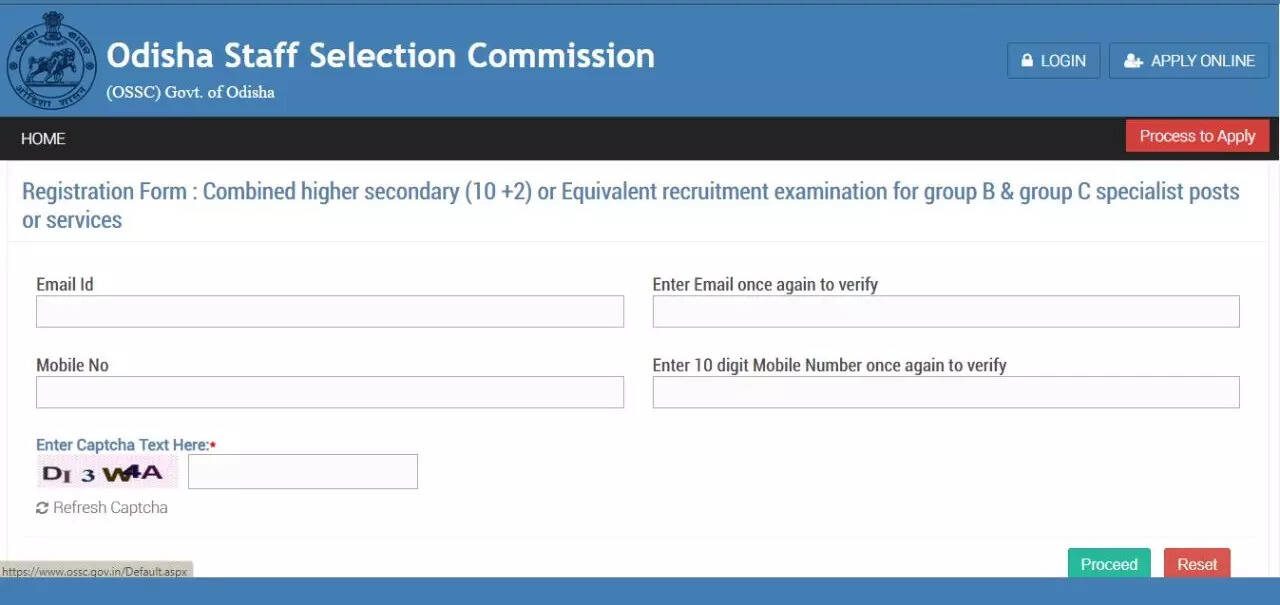The width and height of the screenshot is (1280, 605).
Task: Click the captcha image
Action: click(x=107, y=472)
